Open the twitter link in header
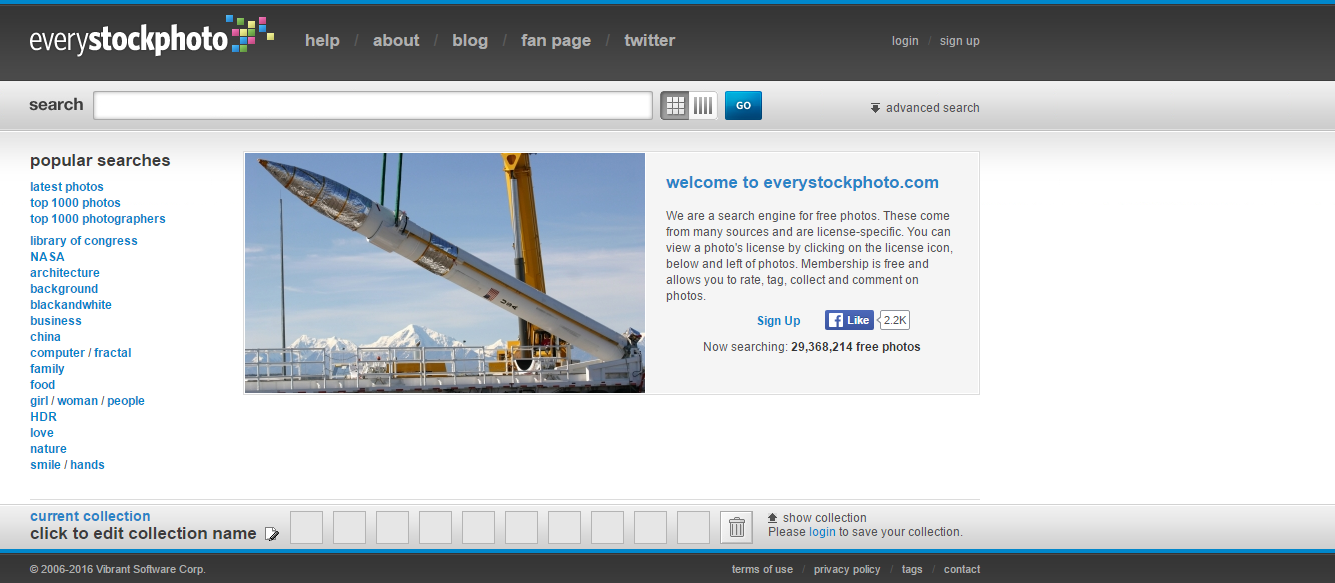1335x583 pixels. (650, 41)
